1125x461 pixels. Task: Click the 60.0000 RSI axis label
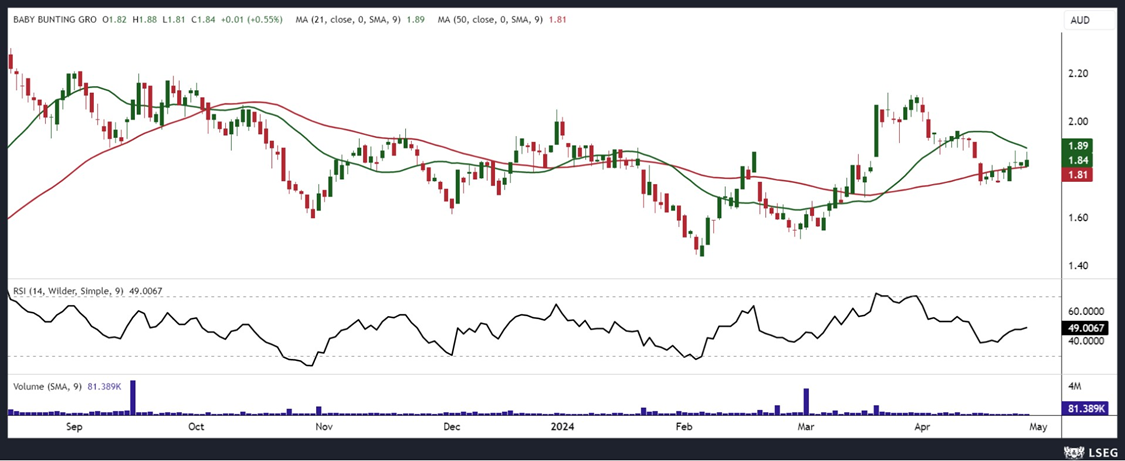point(1085,312)
